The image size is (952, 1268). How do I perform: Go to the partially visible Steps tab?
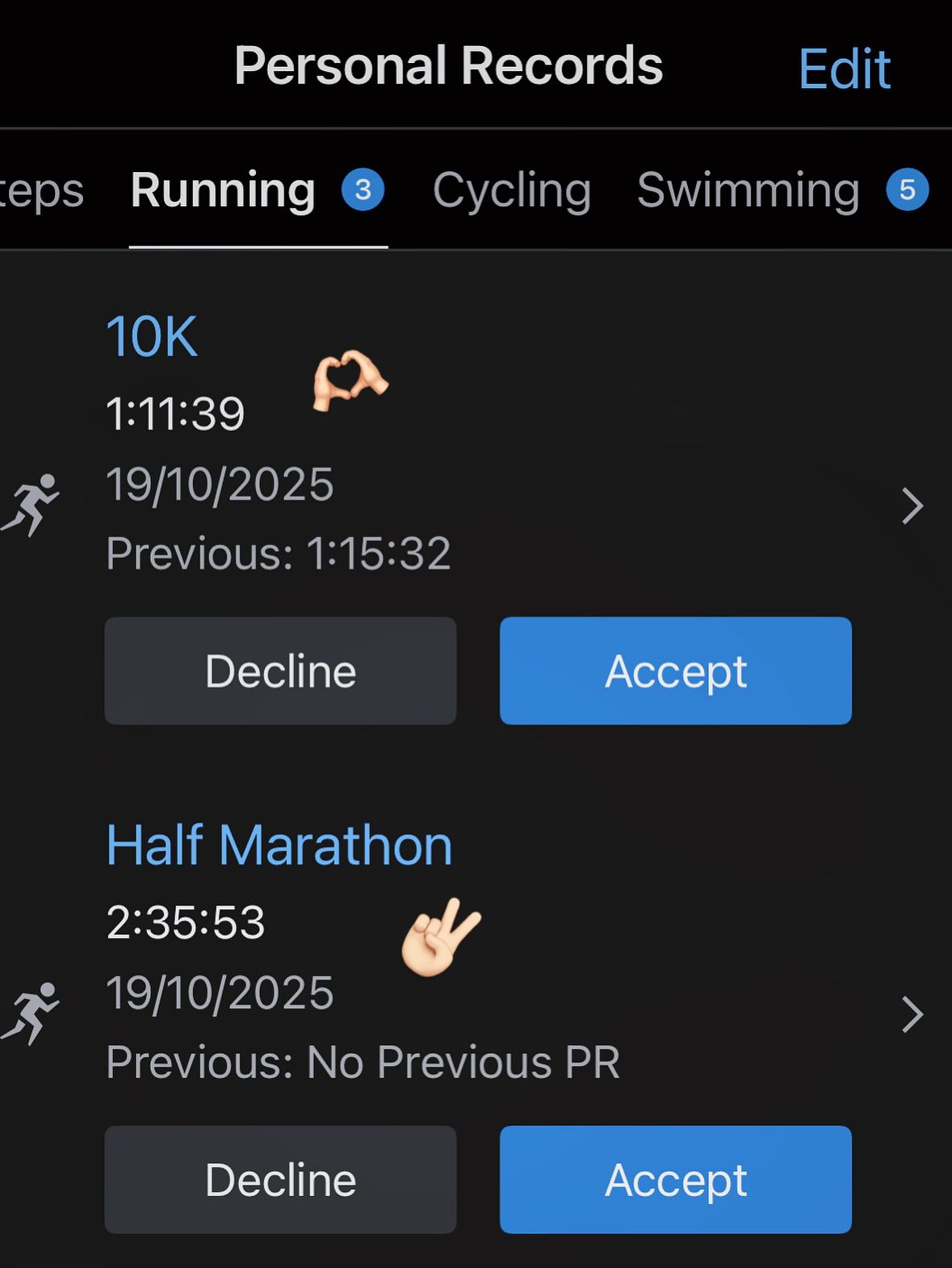click(x=40, y=191)
